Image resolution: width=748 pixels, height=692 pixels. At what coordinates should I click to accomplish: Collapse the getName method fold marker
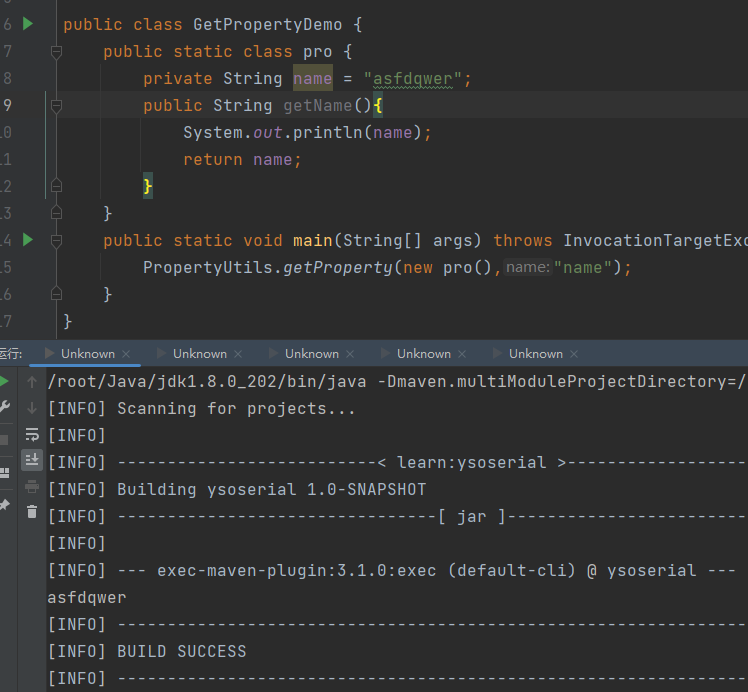[x=56, y=105]
